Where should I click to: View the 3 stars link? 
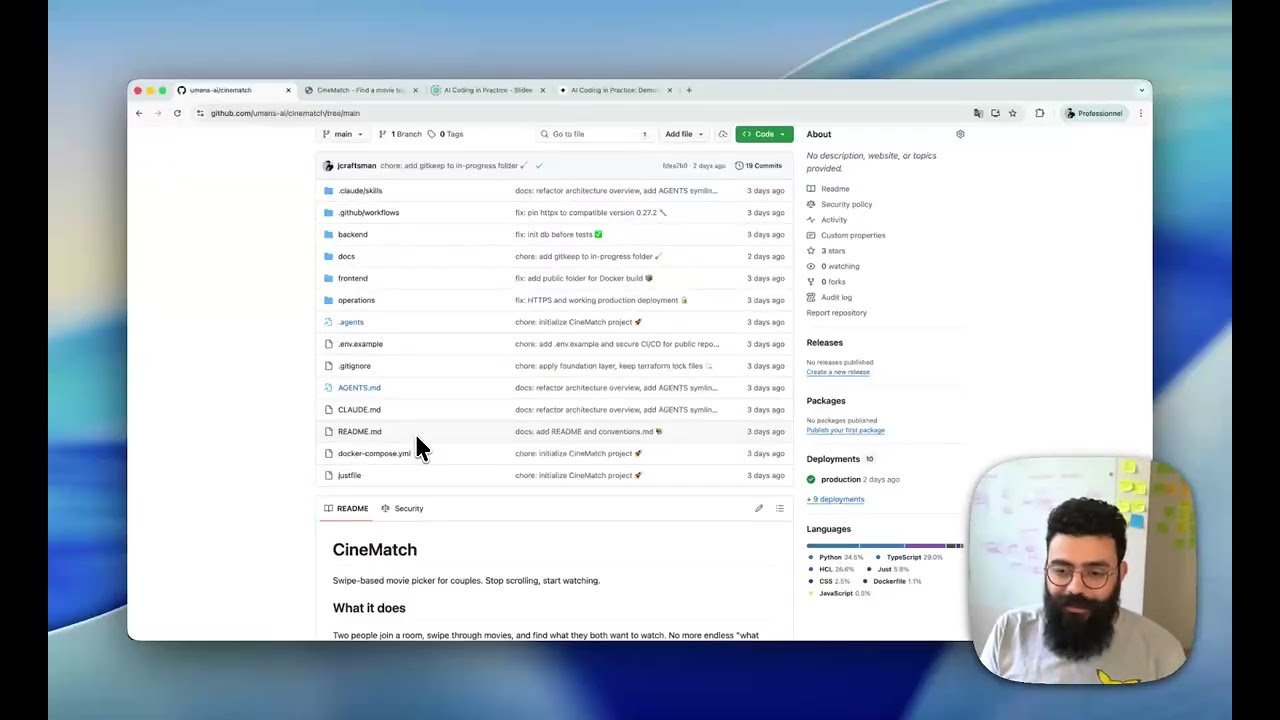pyautogui.click(x=833, y=251)
